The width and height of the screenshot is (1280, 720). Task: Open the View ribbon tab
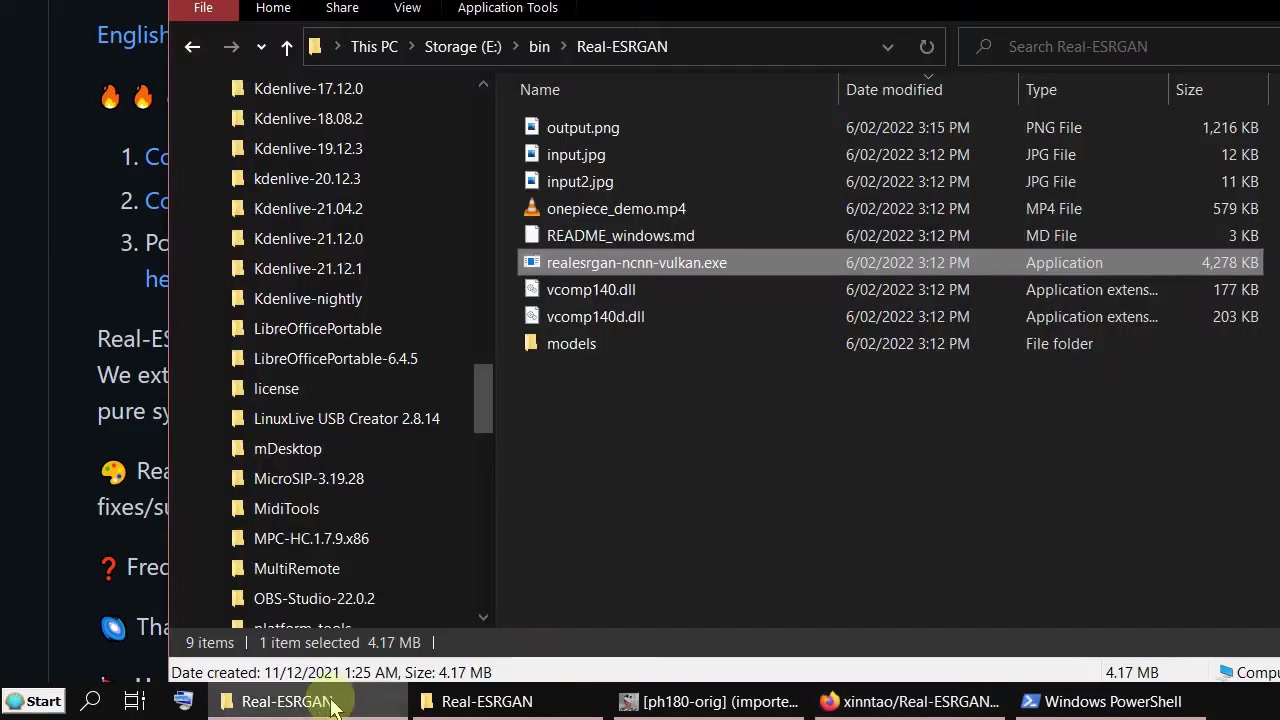[x=407, y=8]
